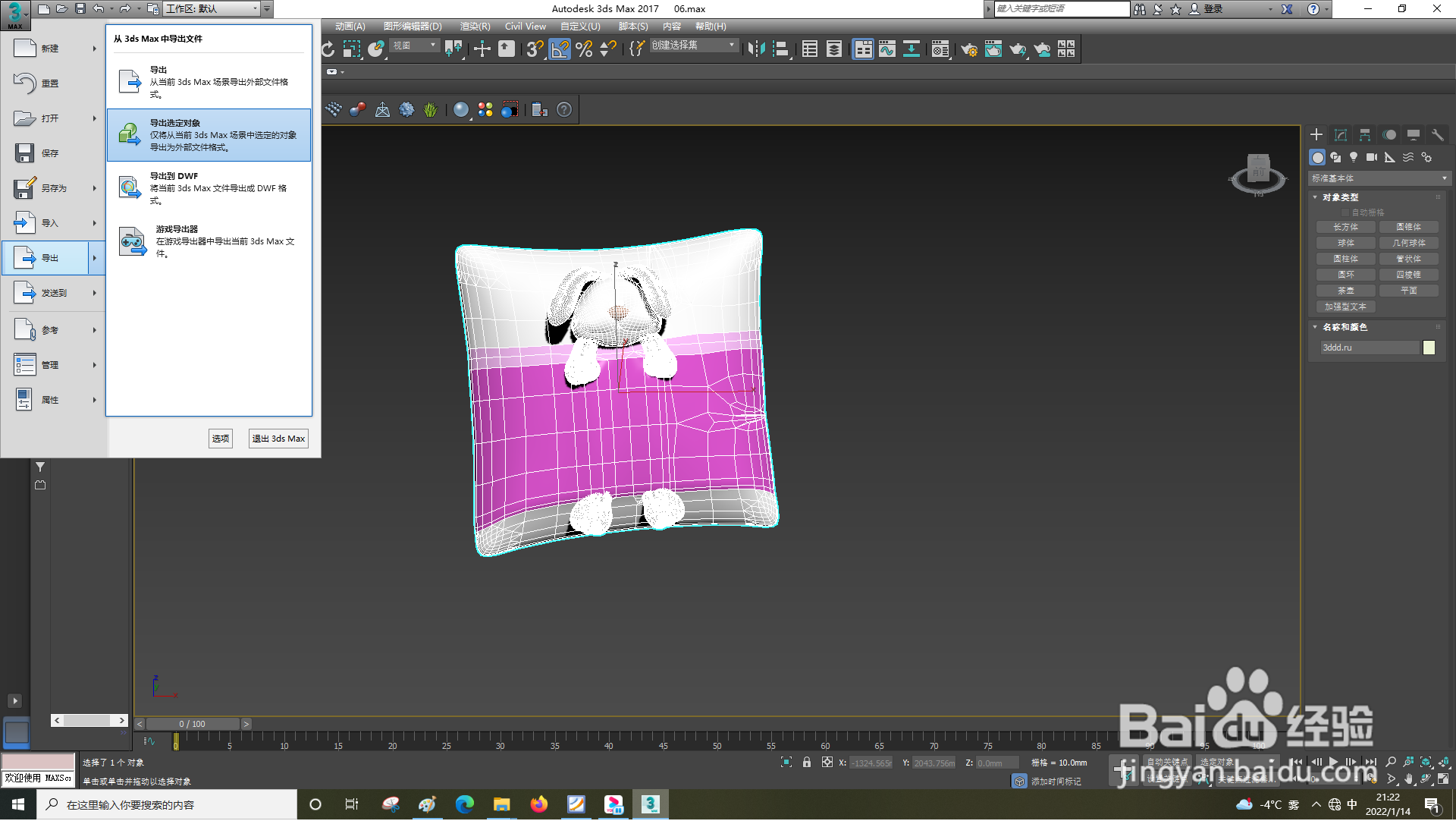Open Firefox from the Windows taskbar
This screenshot has height=821, width=1456.
[539, 805]
